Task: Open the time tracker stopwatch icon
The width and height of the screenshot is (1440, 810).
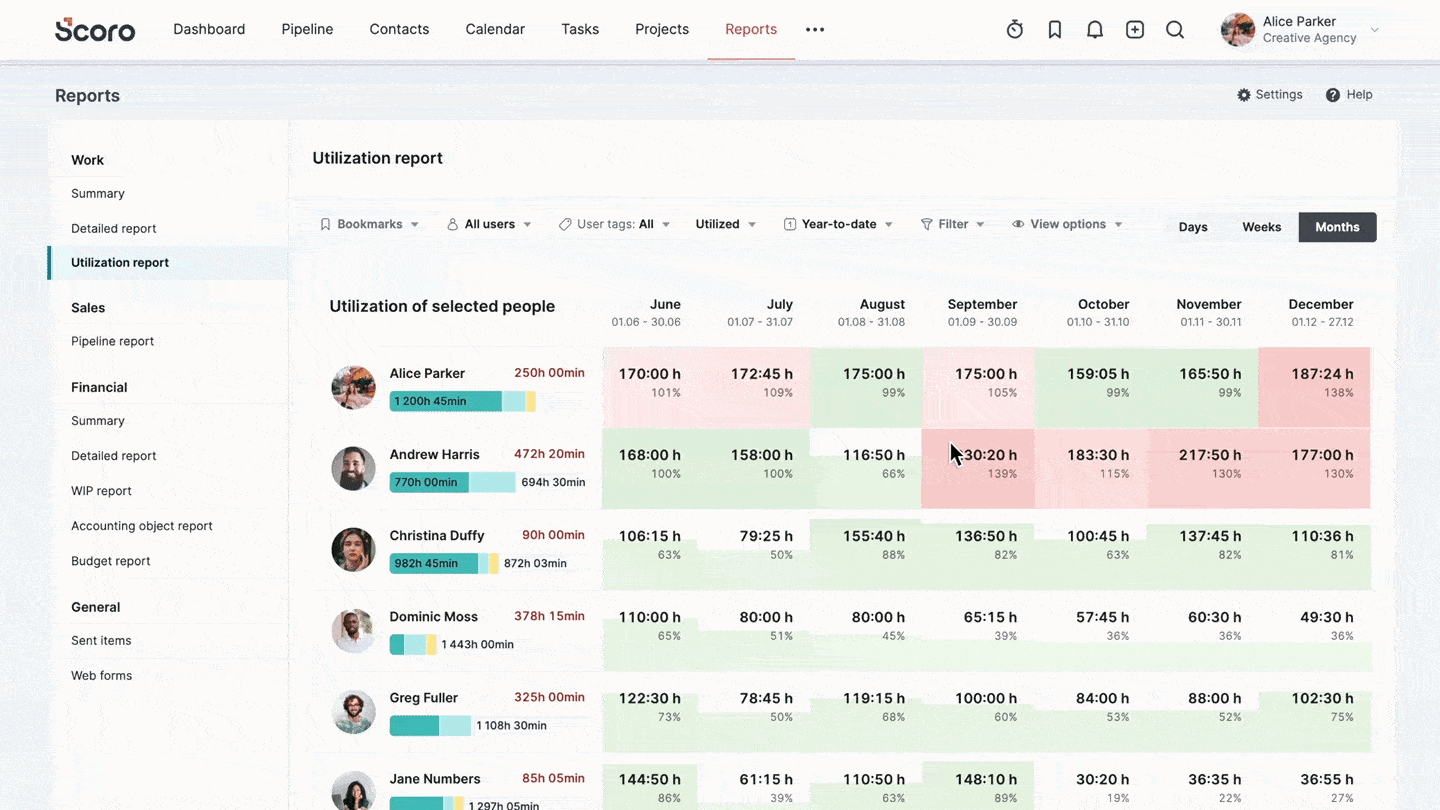Action: coord(1014,30)
